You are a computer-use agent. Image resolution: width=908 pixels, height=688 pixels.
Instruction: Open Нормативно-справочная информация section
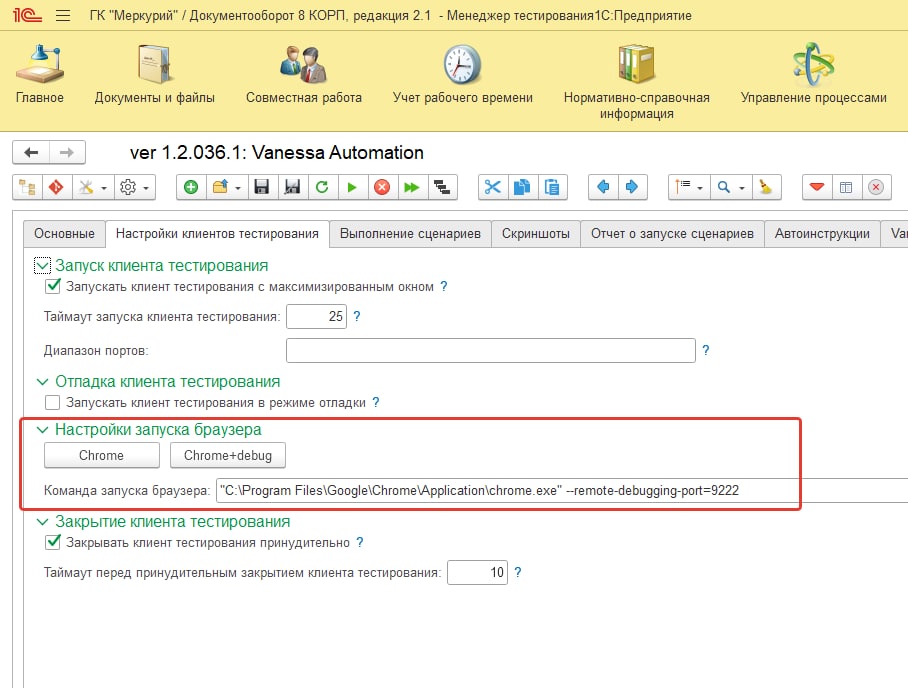[x=636, y=81]
